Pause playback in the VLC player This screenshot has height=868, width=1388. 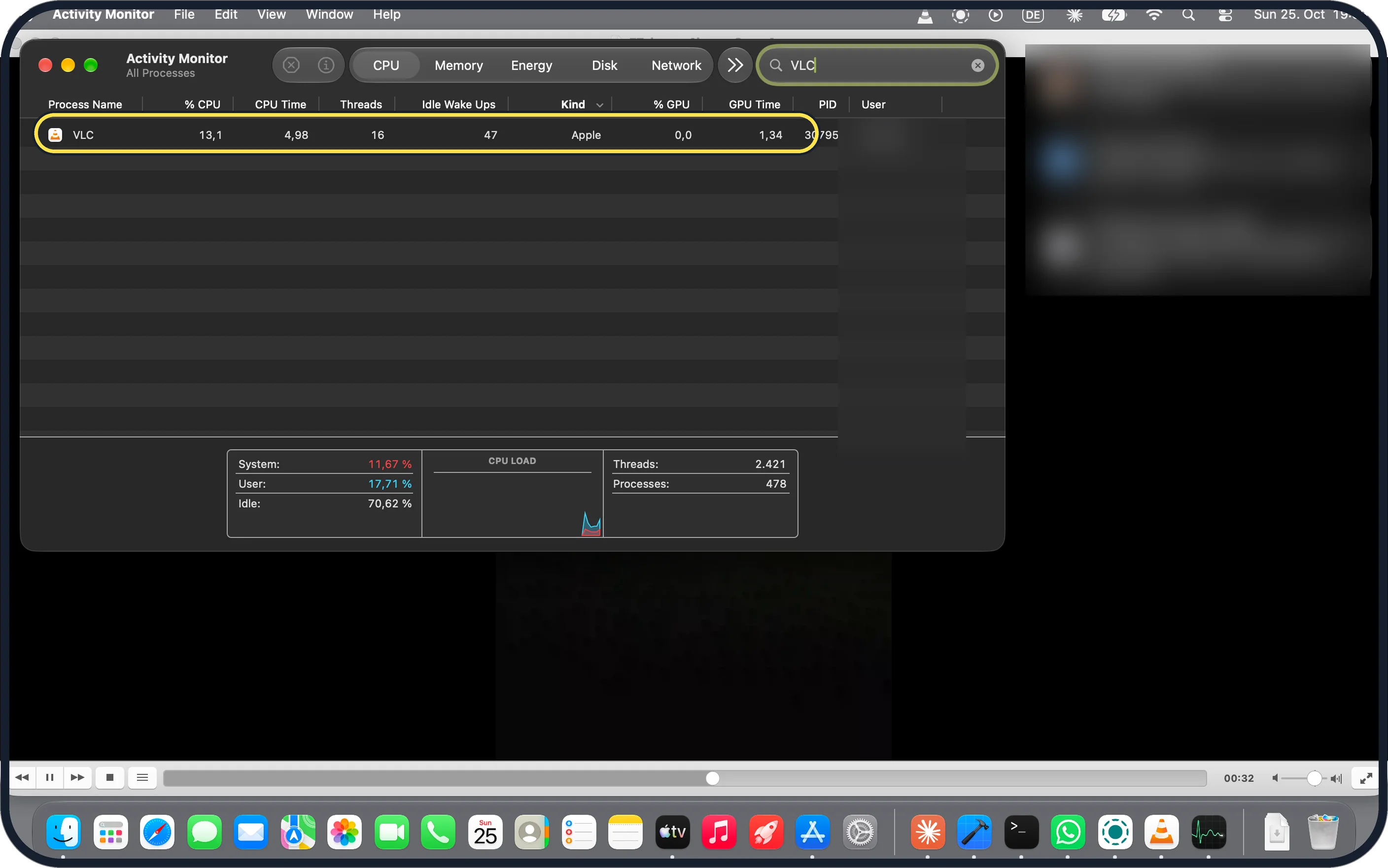coord(50,778)
